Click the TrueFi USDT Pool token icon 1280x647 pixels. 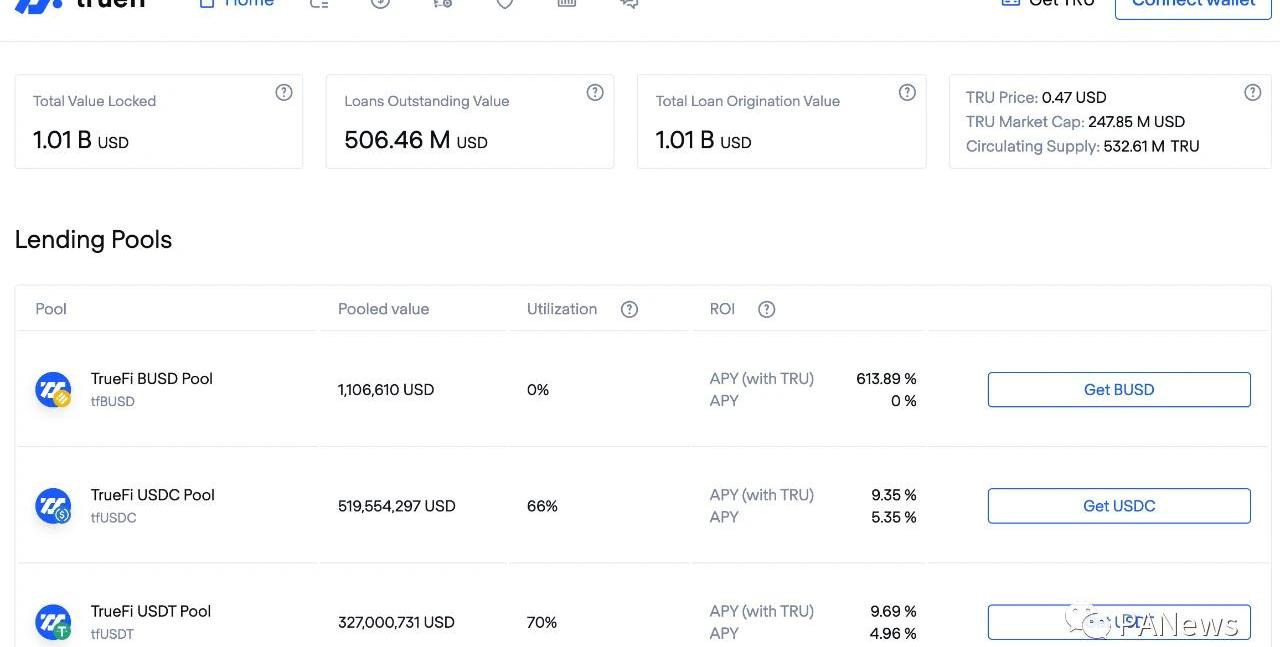(x=53, y=622)
